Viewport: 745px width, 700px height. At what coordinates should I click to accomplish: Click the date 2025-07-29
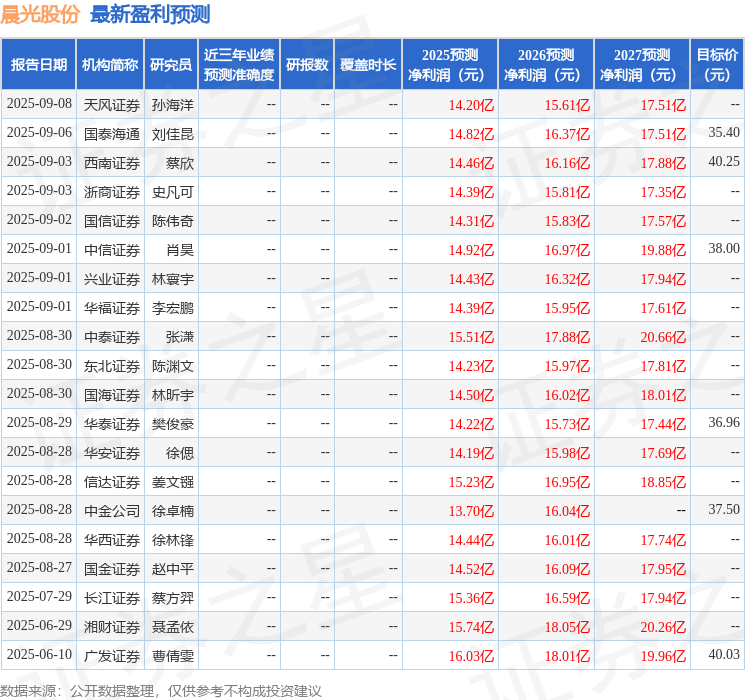tap(39, 596)
